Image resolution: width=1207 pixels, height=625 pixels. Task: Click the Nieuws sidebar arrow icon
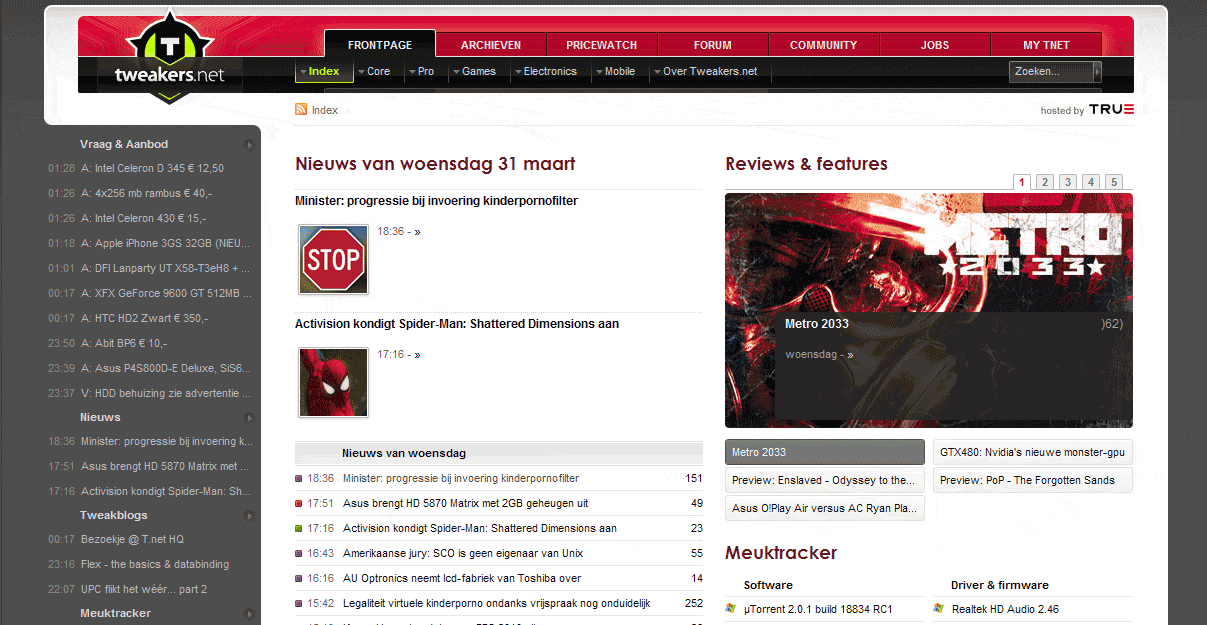click(249, 418)
